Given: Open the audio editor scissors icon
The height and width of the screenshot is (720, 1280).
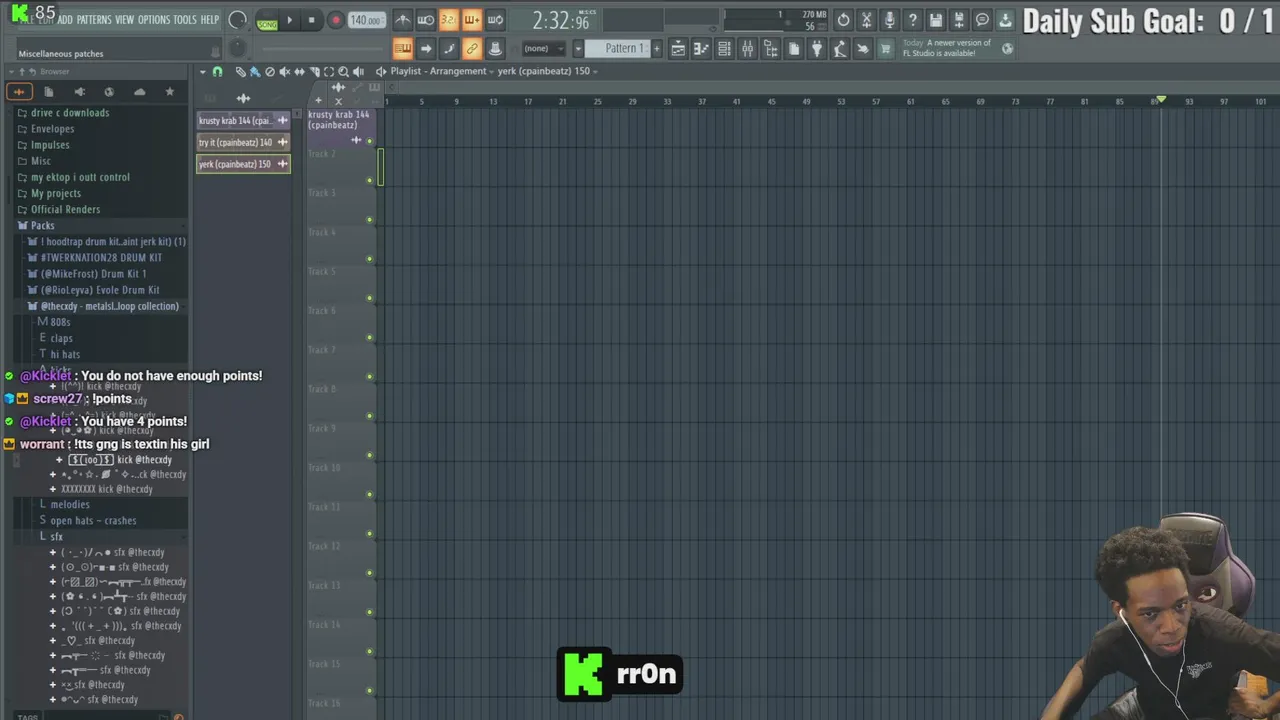Looking at the screenshot, I should (866, 20).
